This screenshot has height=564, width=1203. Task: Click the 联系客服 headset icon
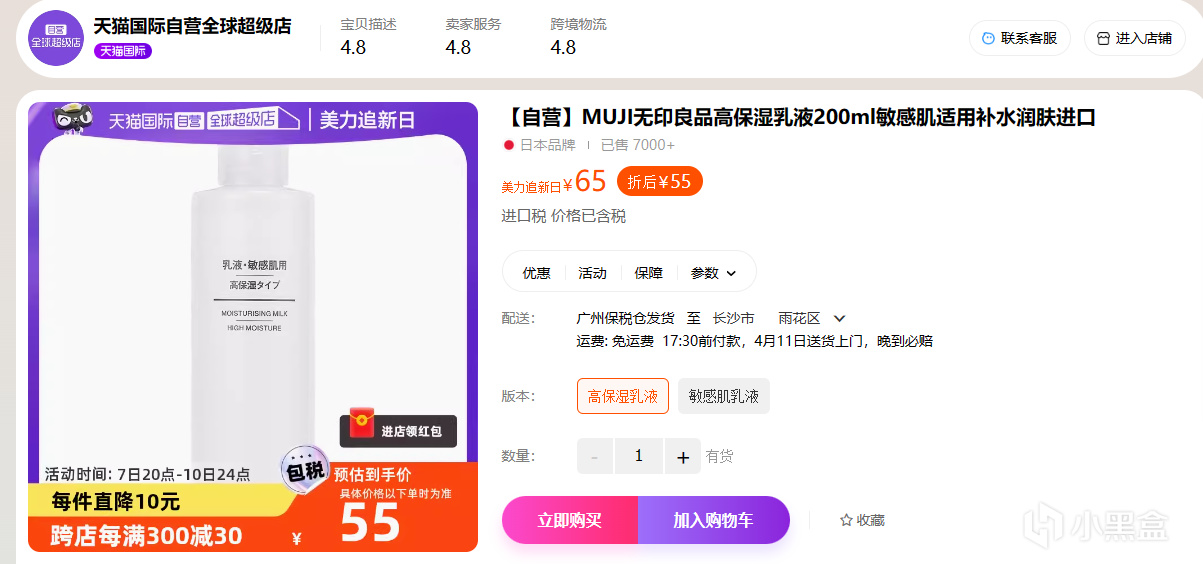tap(988, 38)
